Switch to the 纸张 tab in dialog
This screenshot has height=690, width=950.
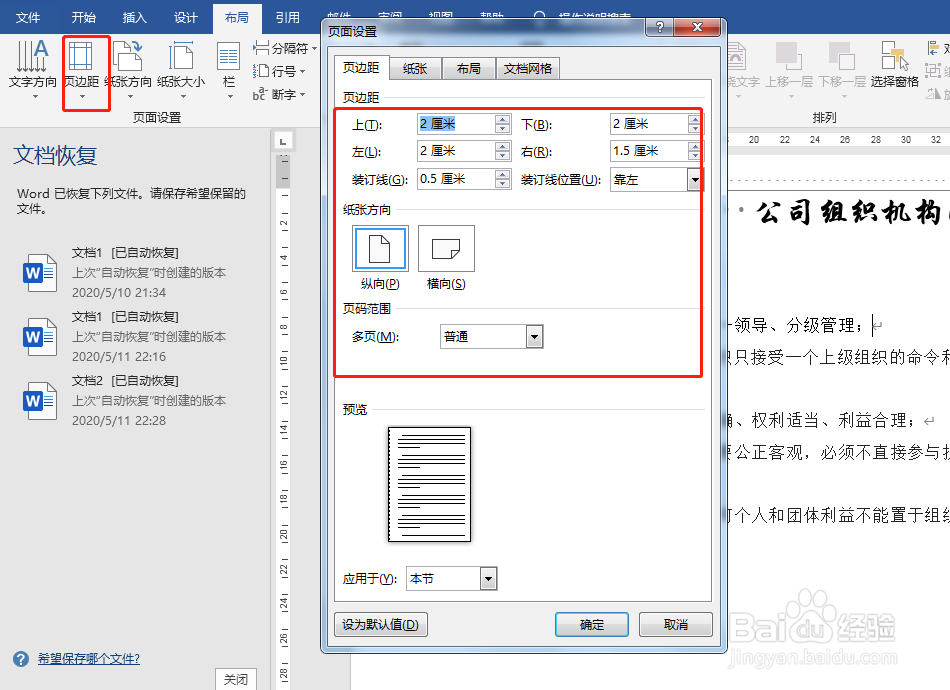(x=415, y=68)
